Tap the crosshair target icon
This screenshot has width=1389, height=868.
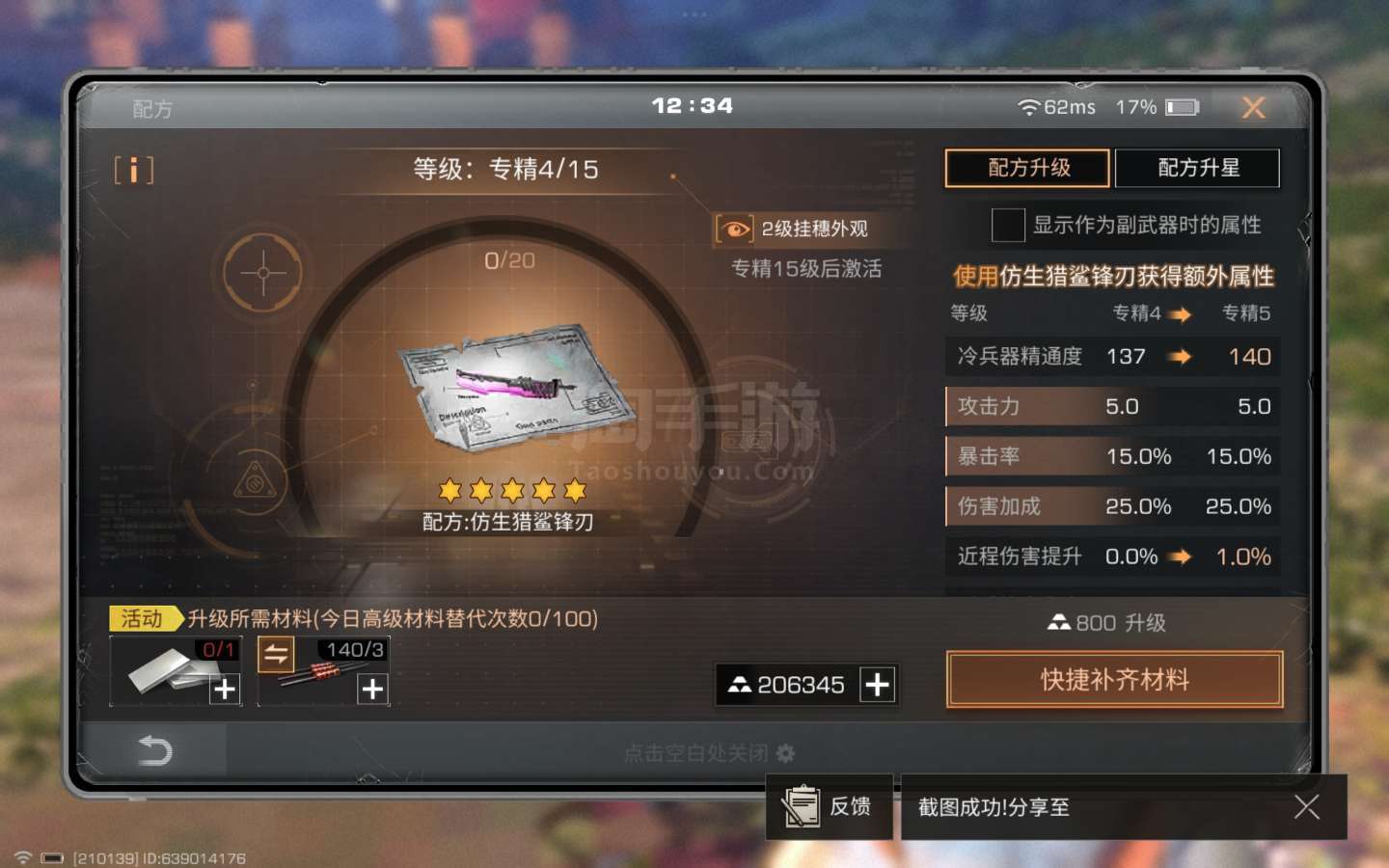coord(262,273)
